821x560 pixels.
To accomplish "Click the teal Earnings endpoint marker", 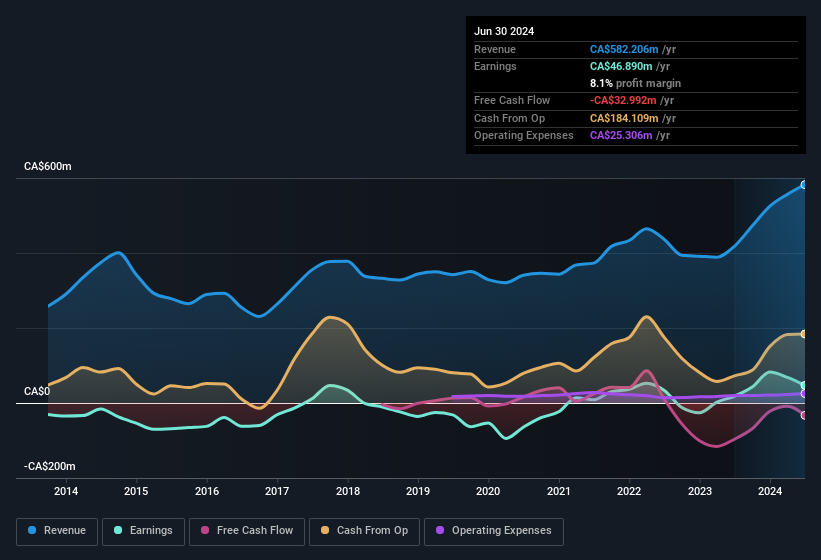I will (804, 386).
